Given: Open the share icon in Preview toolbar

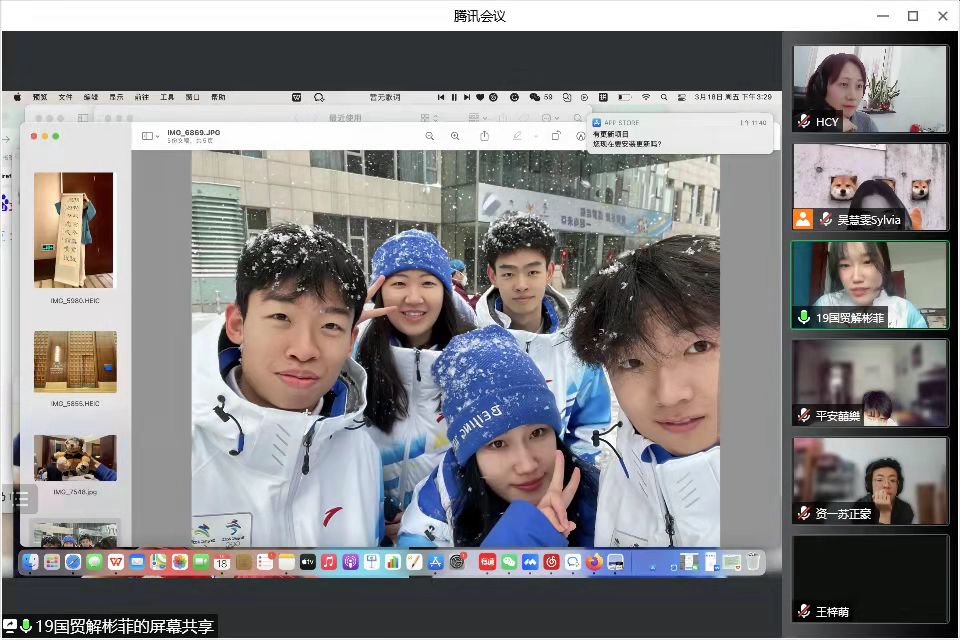Looking at the screenshot, I should click(x=485, y=136).
